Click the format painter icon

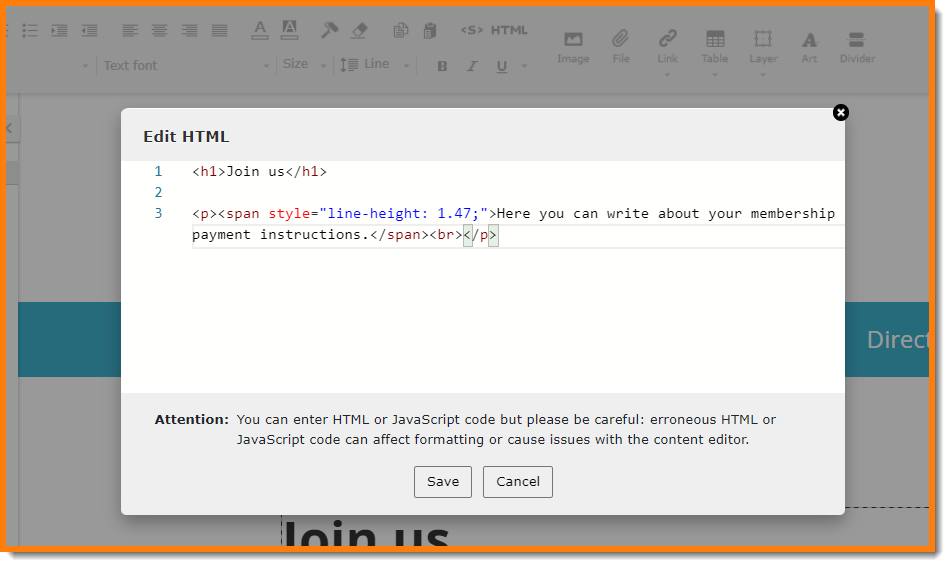(329, 30)
